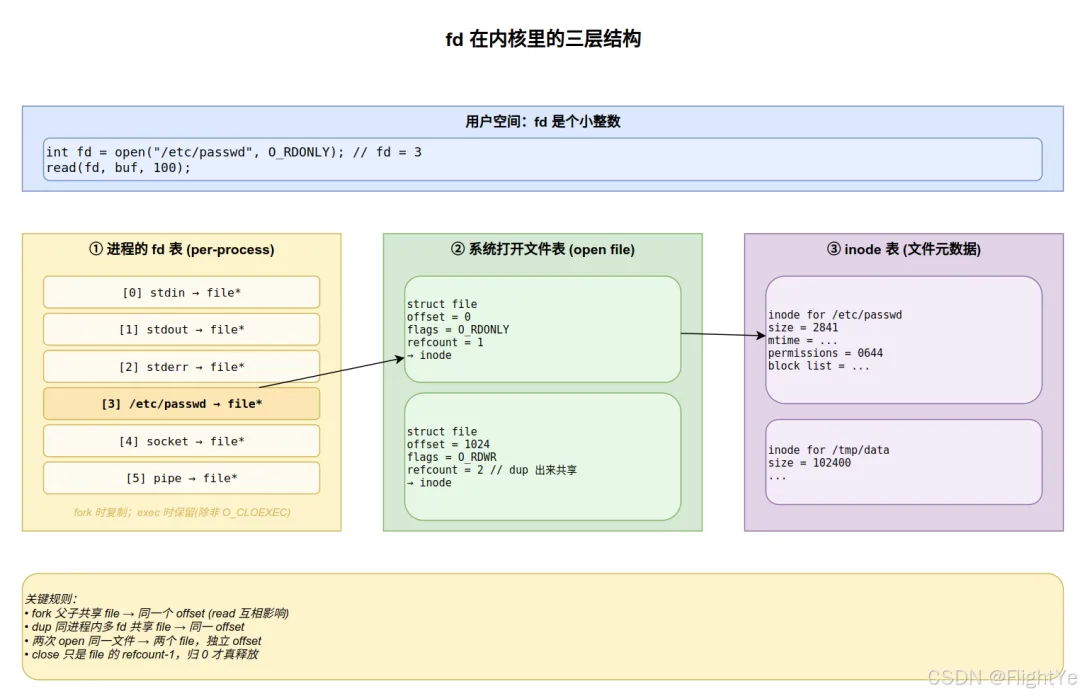
Task: Click the "inode for /tmp/data" line
Action: 829,450
